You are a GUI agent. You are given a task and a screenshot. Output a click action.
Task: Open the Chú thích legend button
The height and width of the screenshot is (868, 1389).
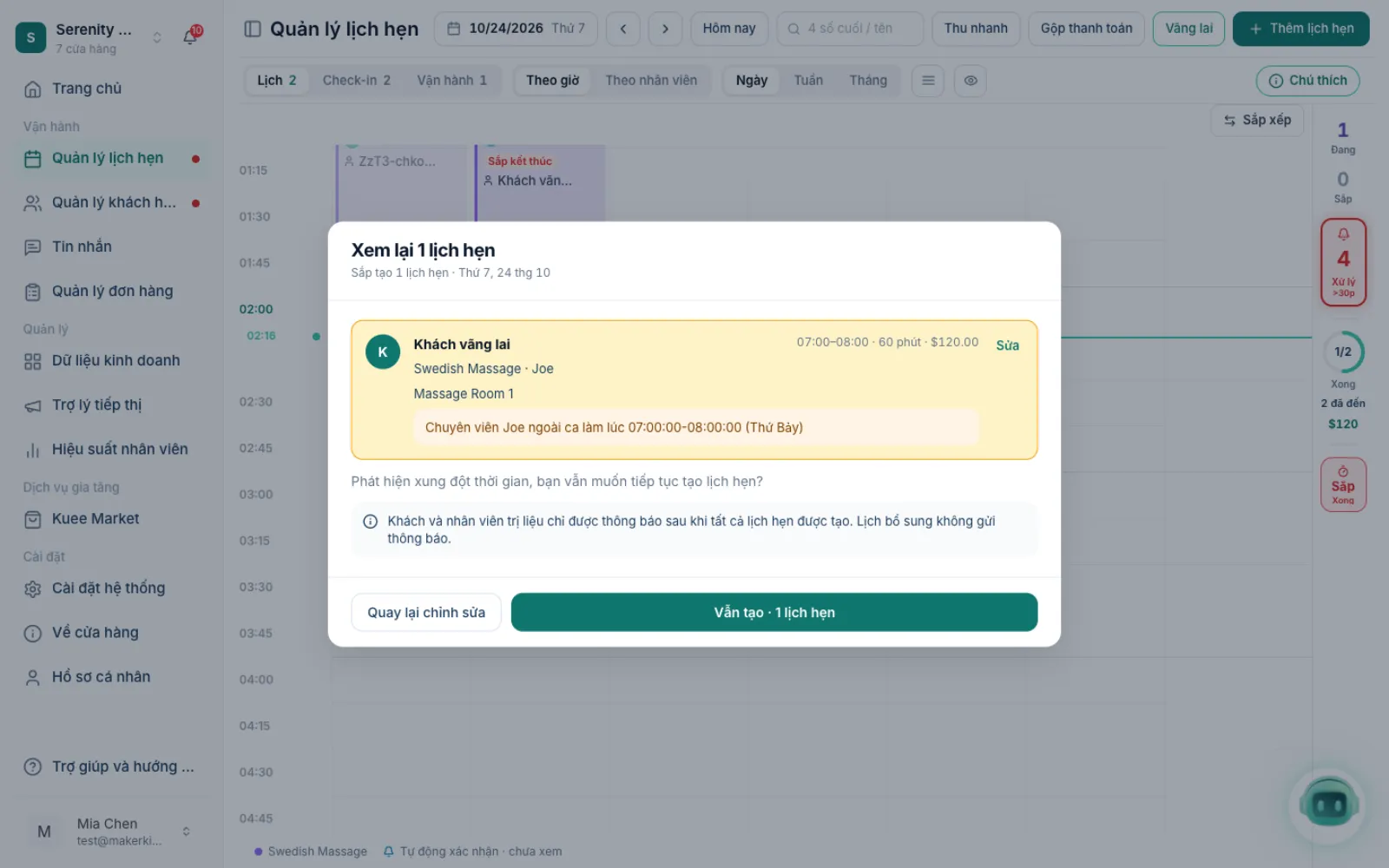tap(1307, 81)
